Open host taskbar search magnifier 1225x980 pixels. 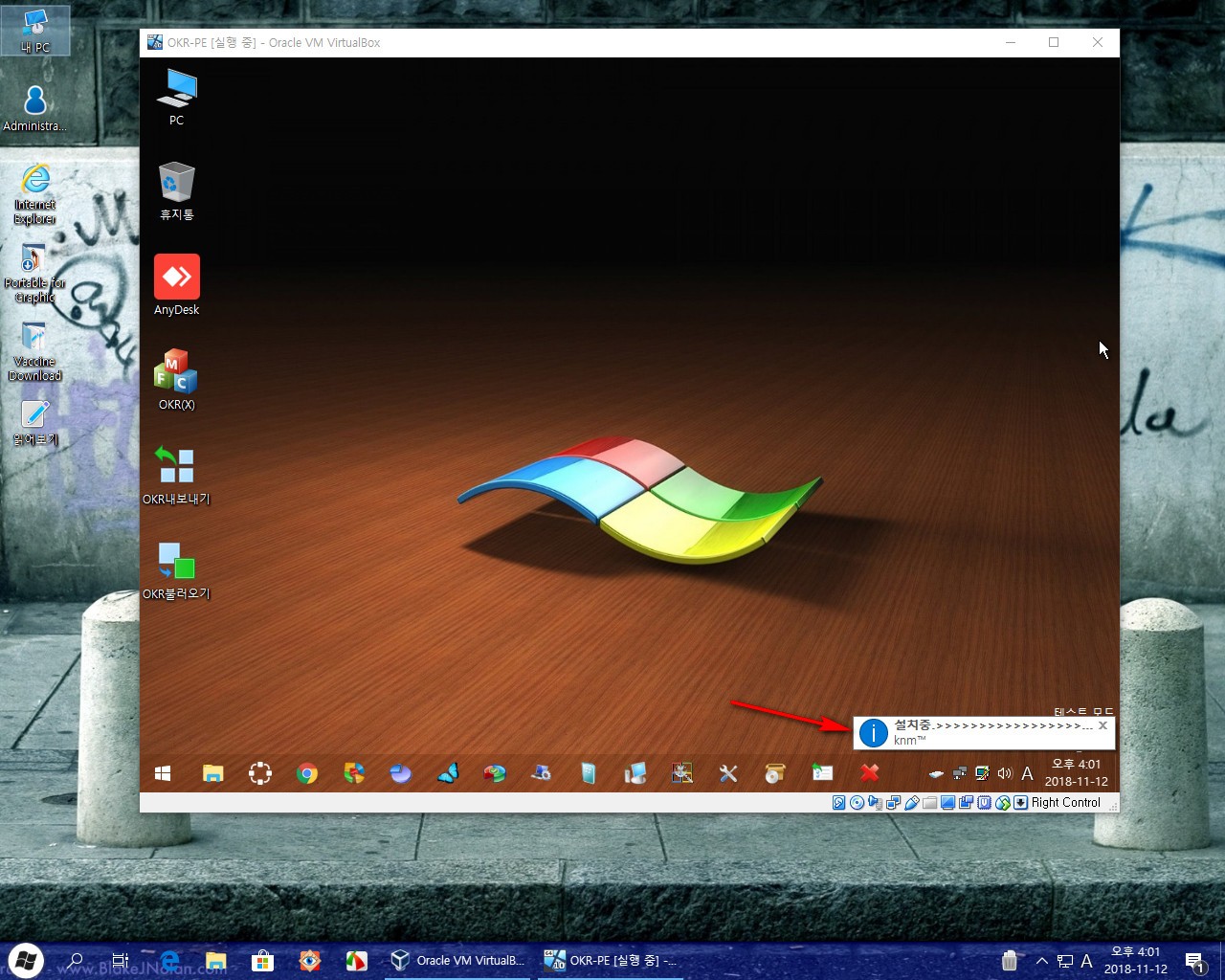pos(76,961)
